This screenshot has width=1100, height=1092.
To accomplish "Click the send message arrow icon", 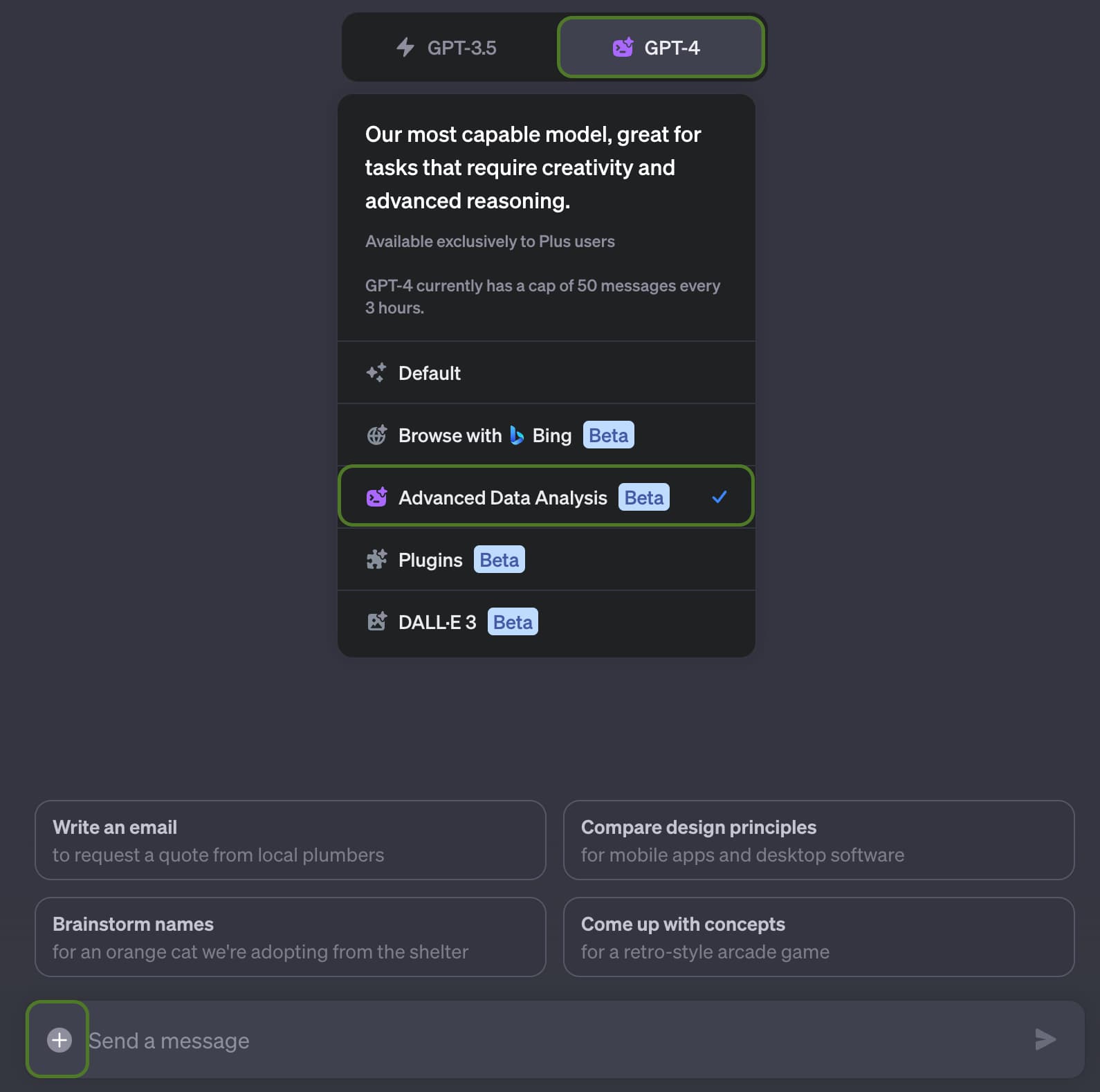I will point(1045,1039).
